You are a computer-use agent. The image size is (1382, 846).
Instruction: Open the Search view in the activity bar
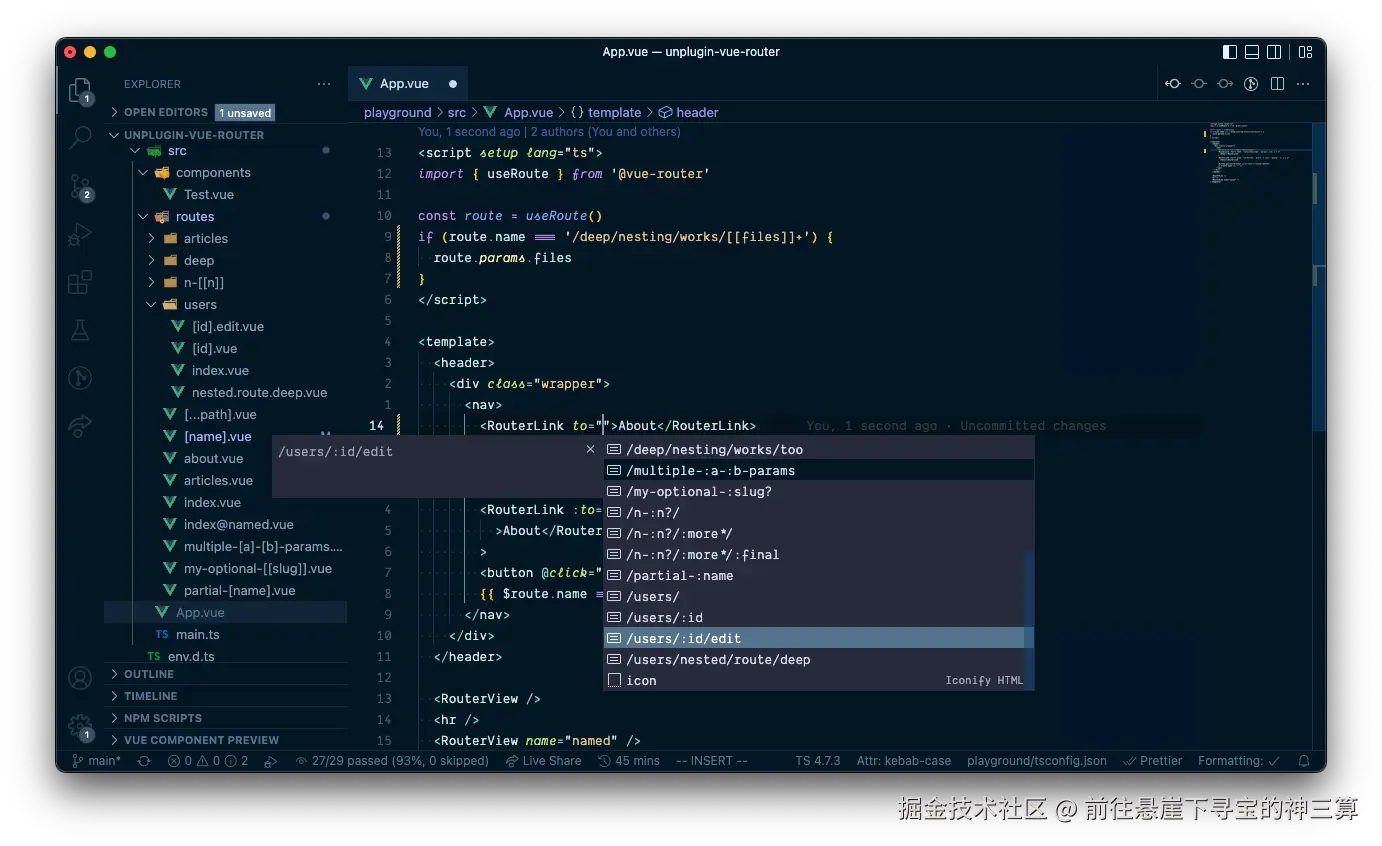point(80,138)
